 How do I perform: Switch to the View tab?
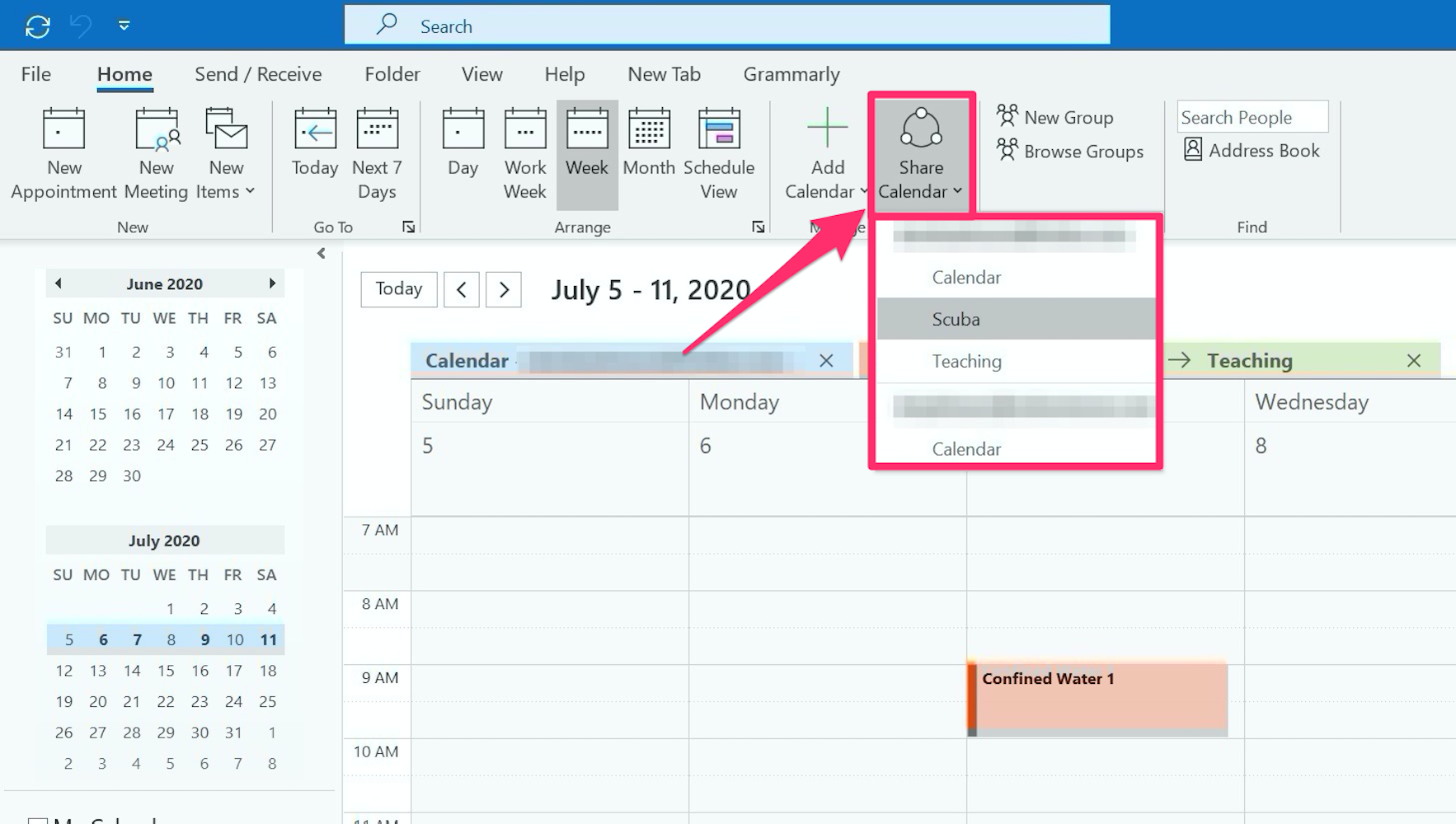click(481, 74)
